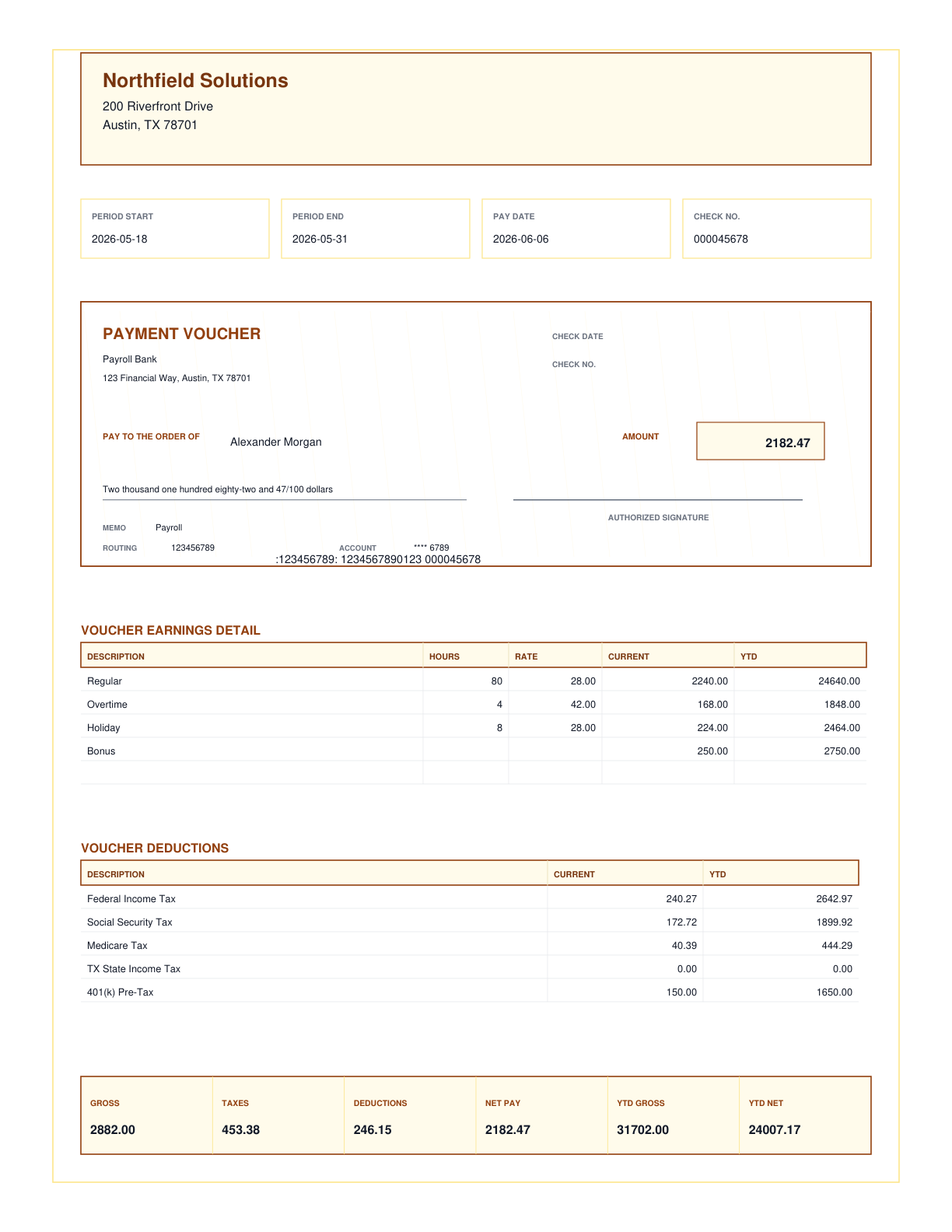Click the bank address 123 Financial Way
Screen dimensions: 952x1232
pos(177,378)
